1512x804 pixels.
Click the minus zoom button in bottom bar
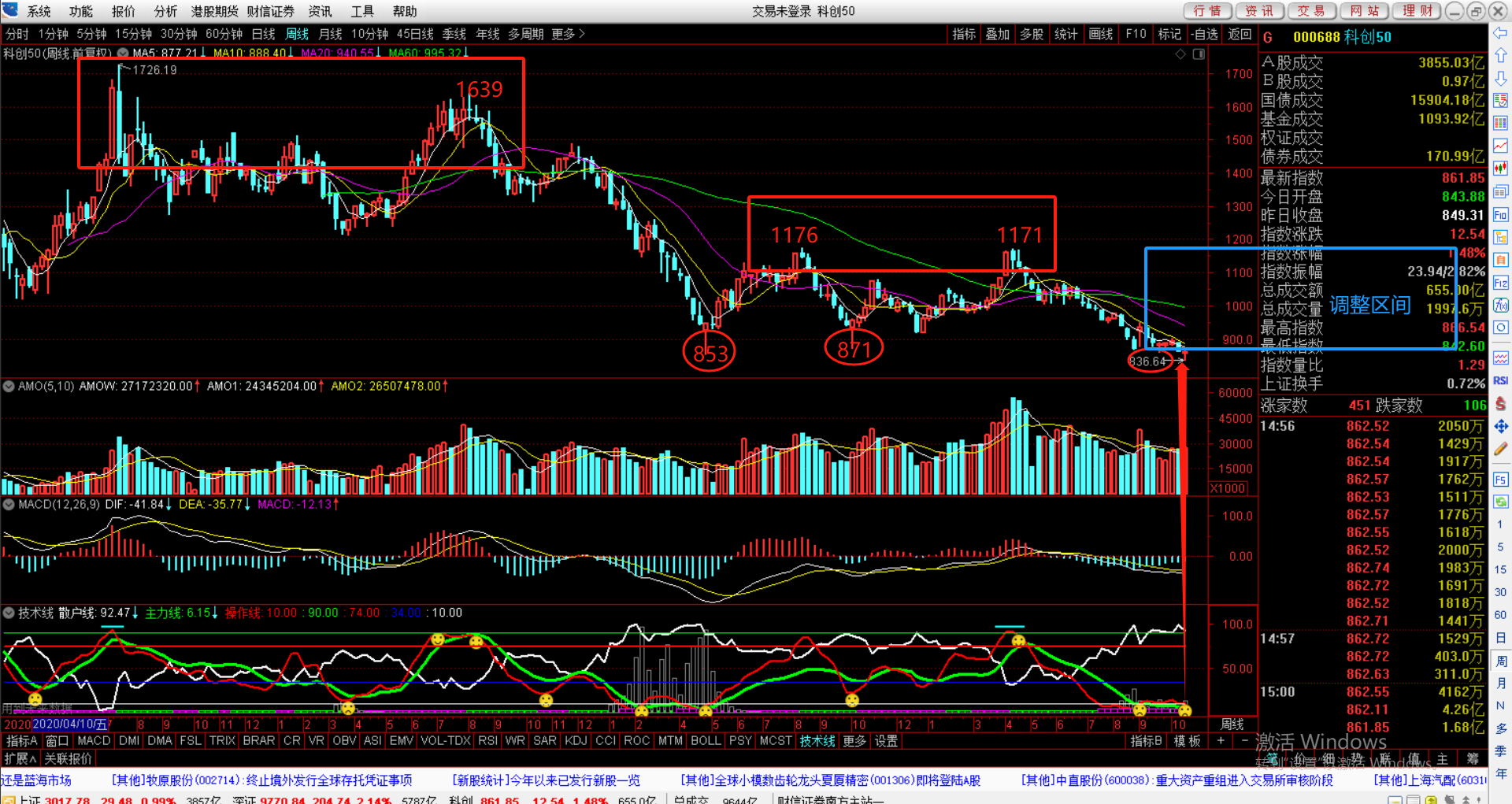pos(1244,741)
